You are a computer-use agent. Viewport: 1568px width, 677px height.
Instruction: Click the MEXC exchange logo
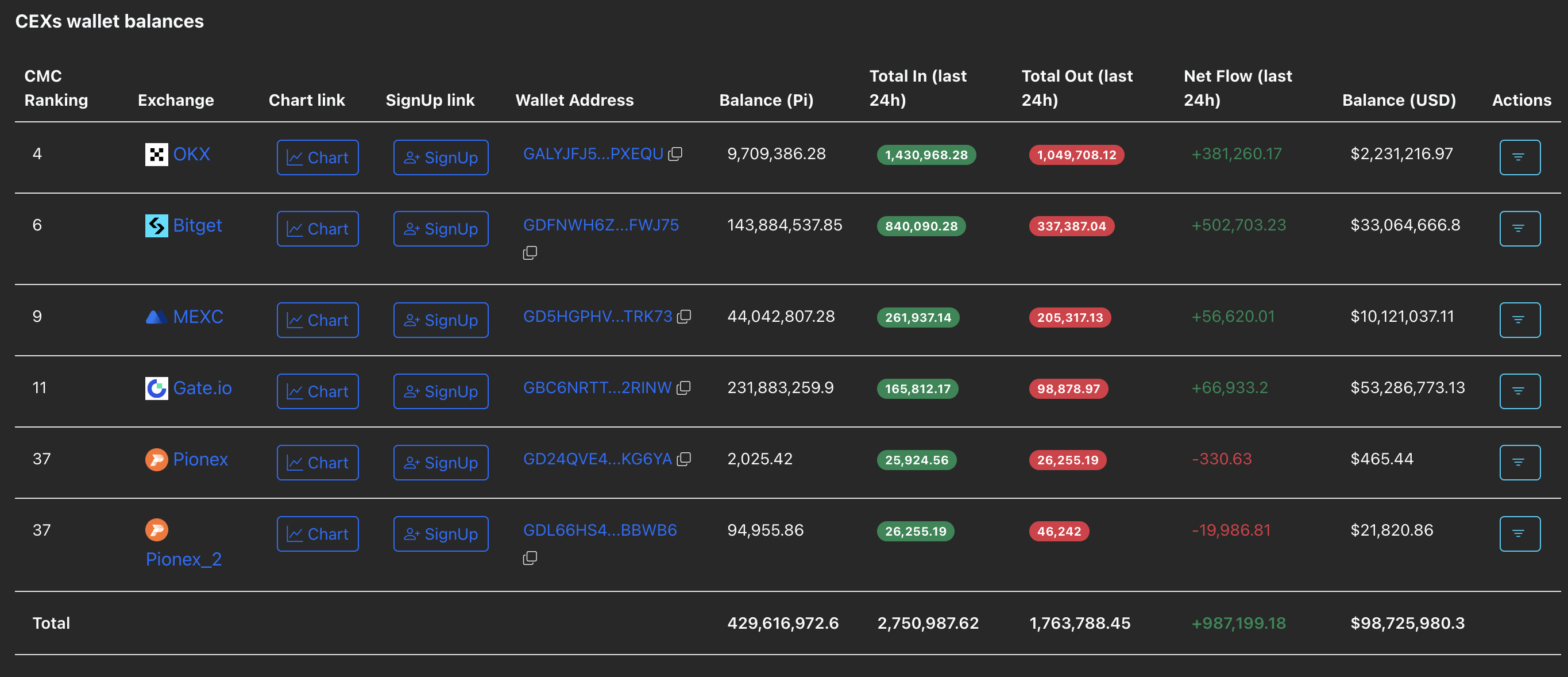coord(157,317)
